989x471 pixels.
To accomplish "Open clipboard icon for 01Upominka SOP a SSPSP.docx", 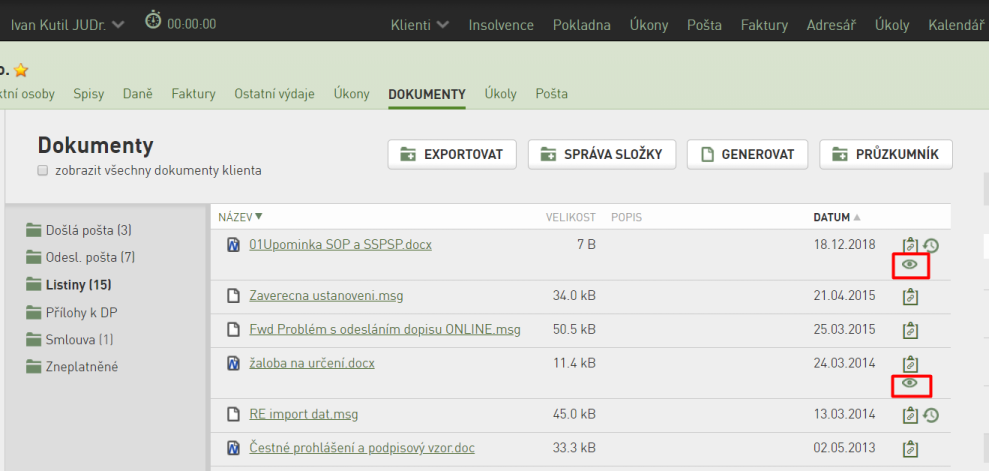I will [x=910, y=245].
